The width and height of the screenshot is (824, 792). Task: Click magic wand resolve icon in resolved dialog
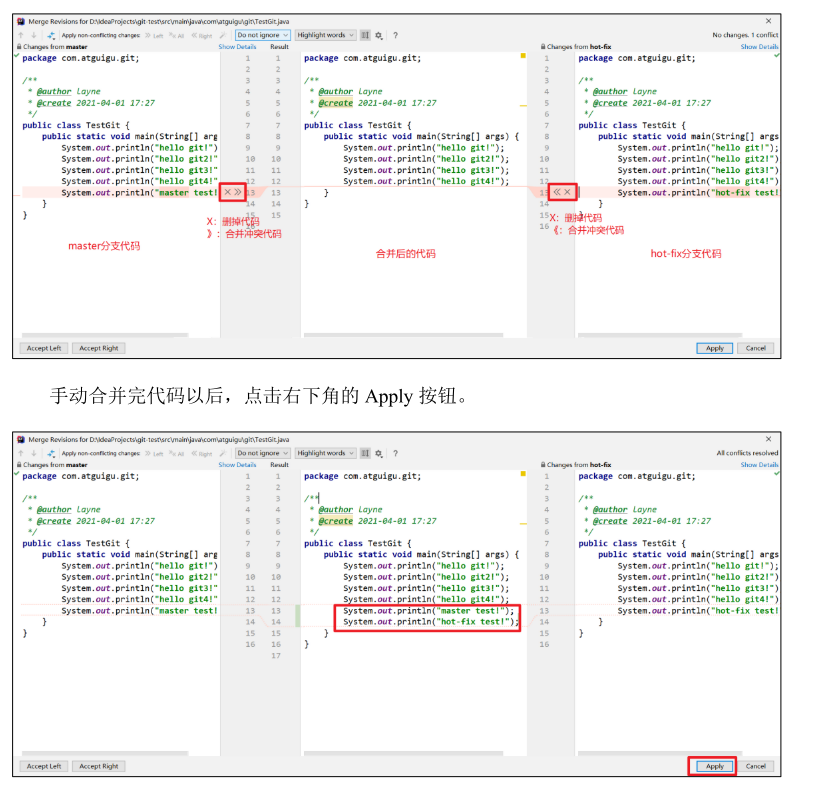(223, 453)
